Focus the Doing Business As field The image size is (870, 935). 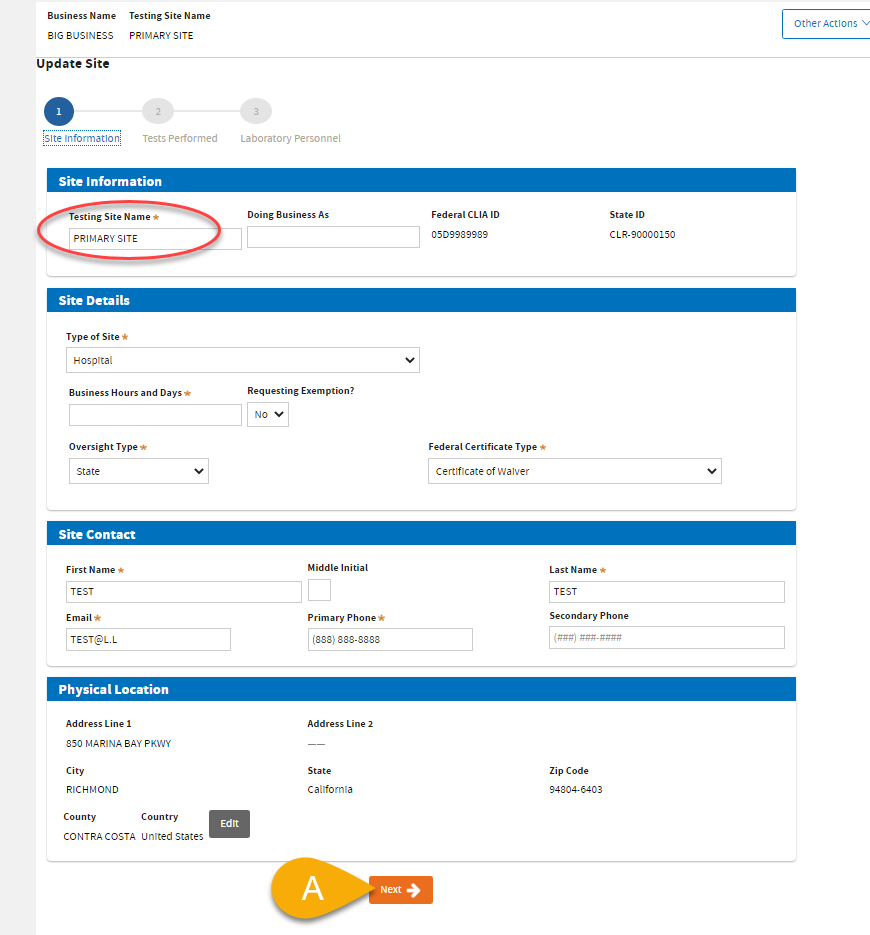[333, 237]
